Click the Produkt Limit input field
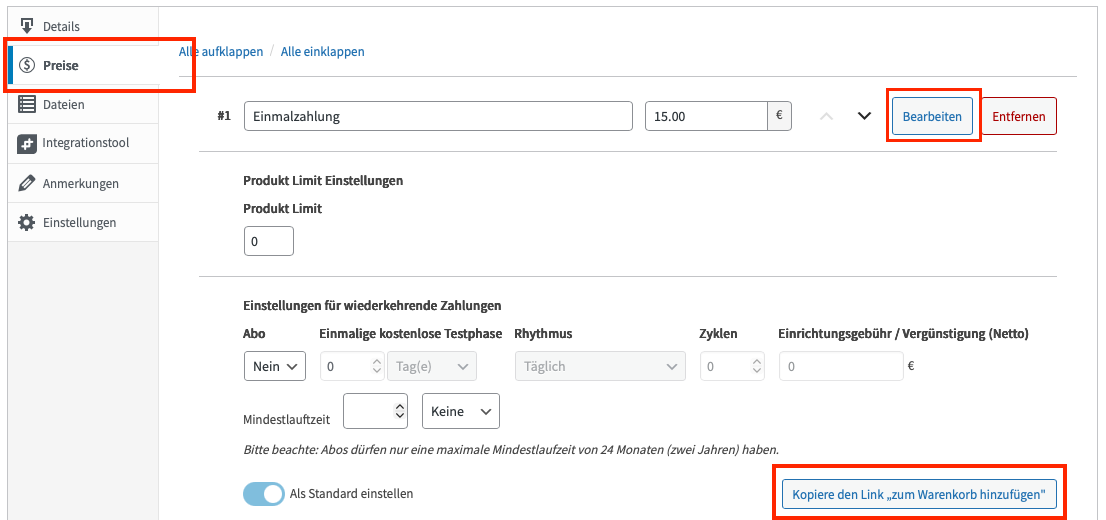Screen dimensions: 1106x520 coord(269,241)
